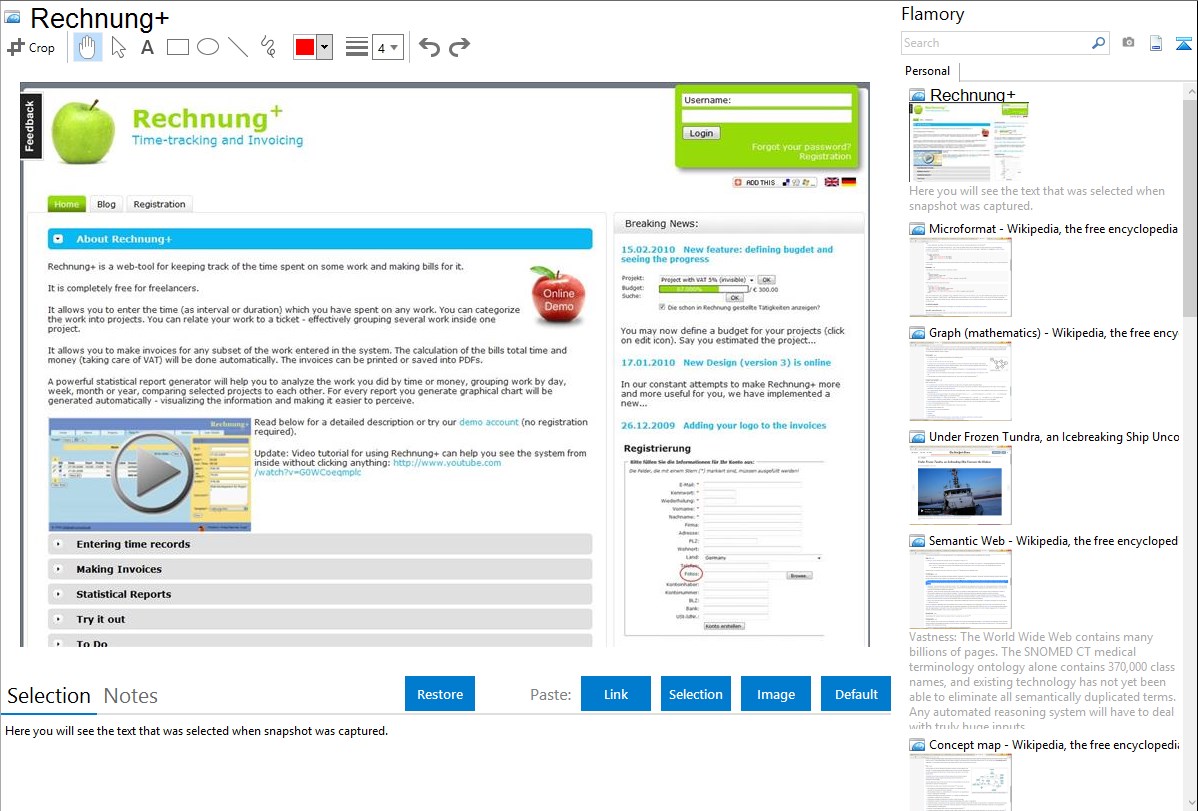Screen dimensions: 1198x811
Task: Open the Under Frozen Tundra ship thumbnail
Action: [x=960, y=486]
